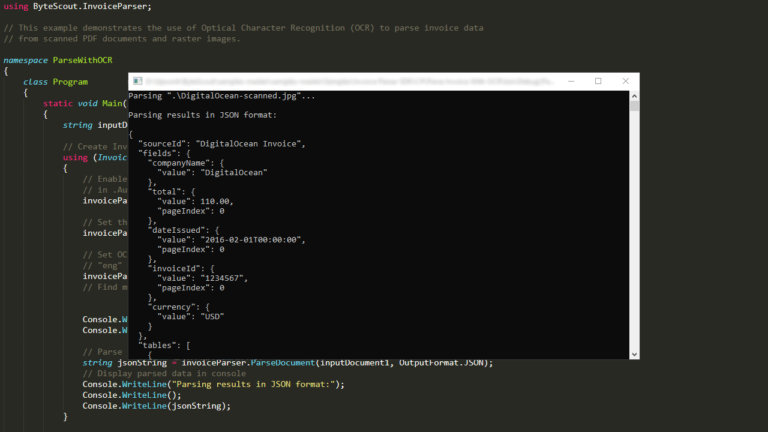Click the console scrollbar thumb
The width and height of the screenshot is (768, 432).
click(634, 106)
